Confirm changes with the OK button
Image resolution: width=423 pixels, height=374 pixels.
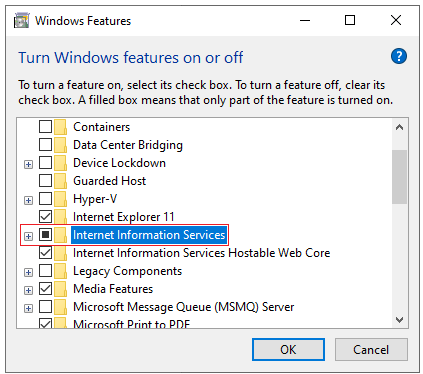[288, 349]
